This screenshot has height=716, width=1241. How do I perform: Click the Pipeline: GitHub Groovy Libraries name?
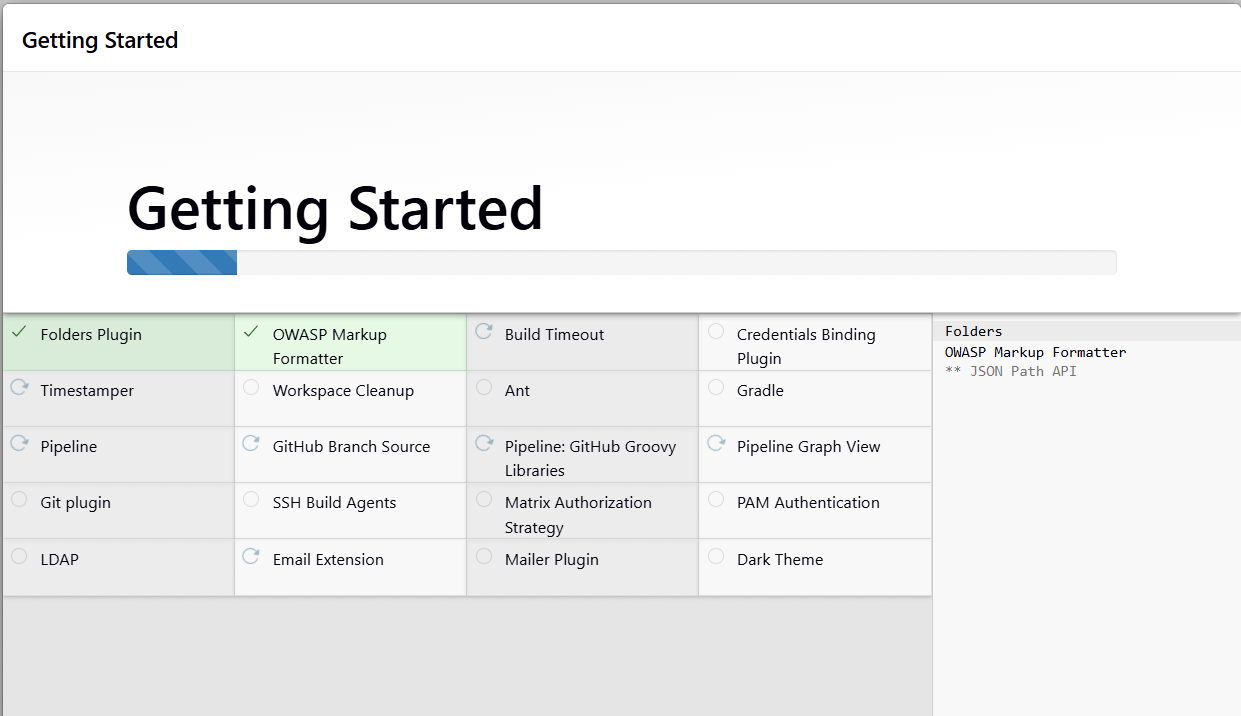click(590, 459)
